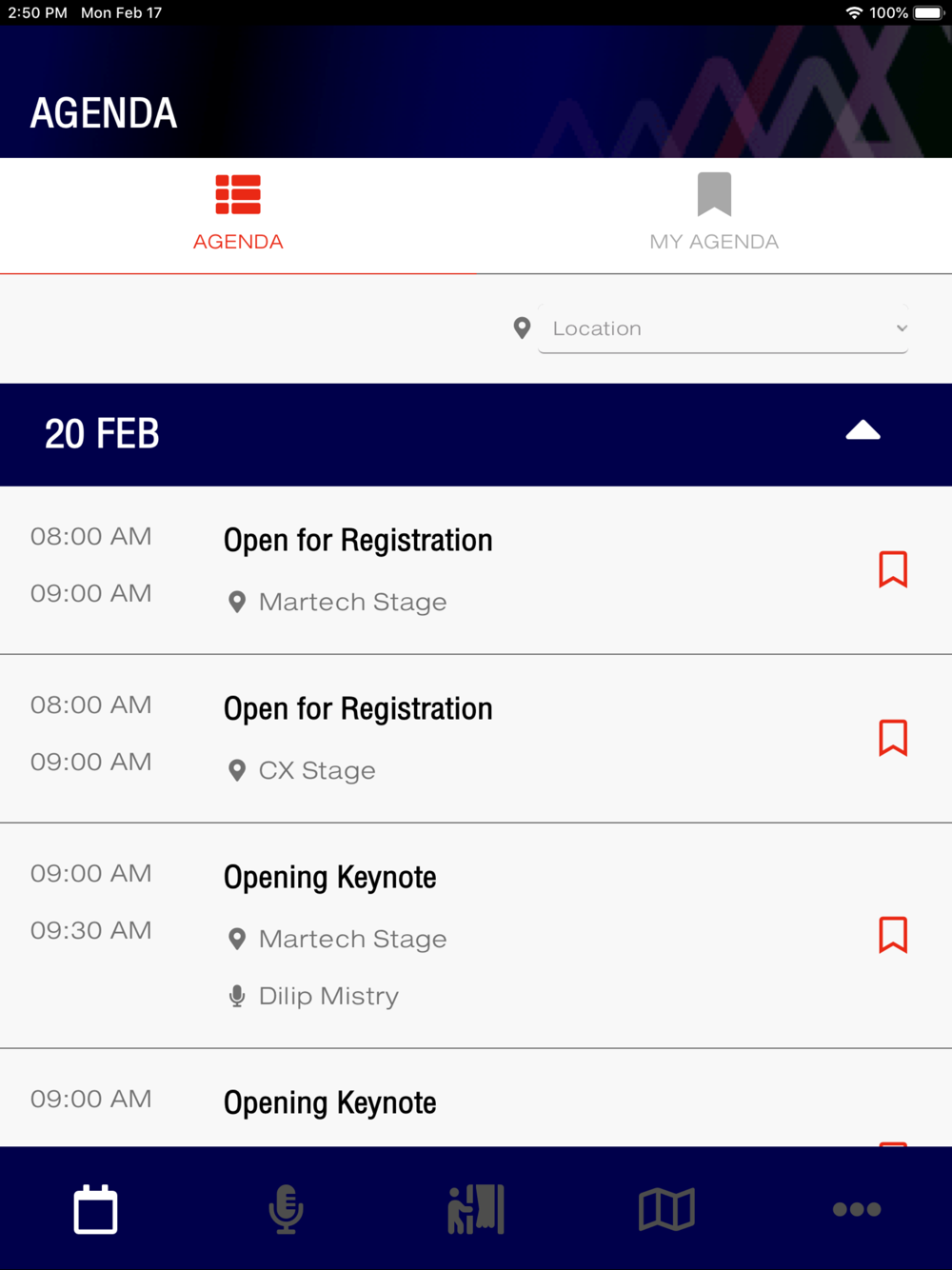Open the speakers microphone icon in bottom bar
952x1270 pixels.
(286, 1209)
